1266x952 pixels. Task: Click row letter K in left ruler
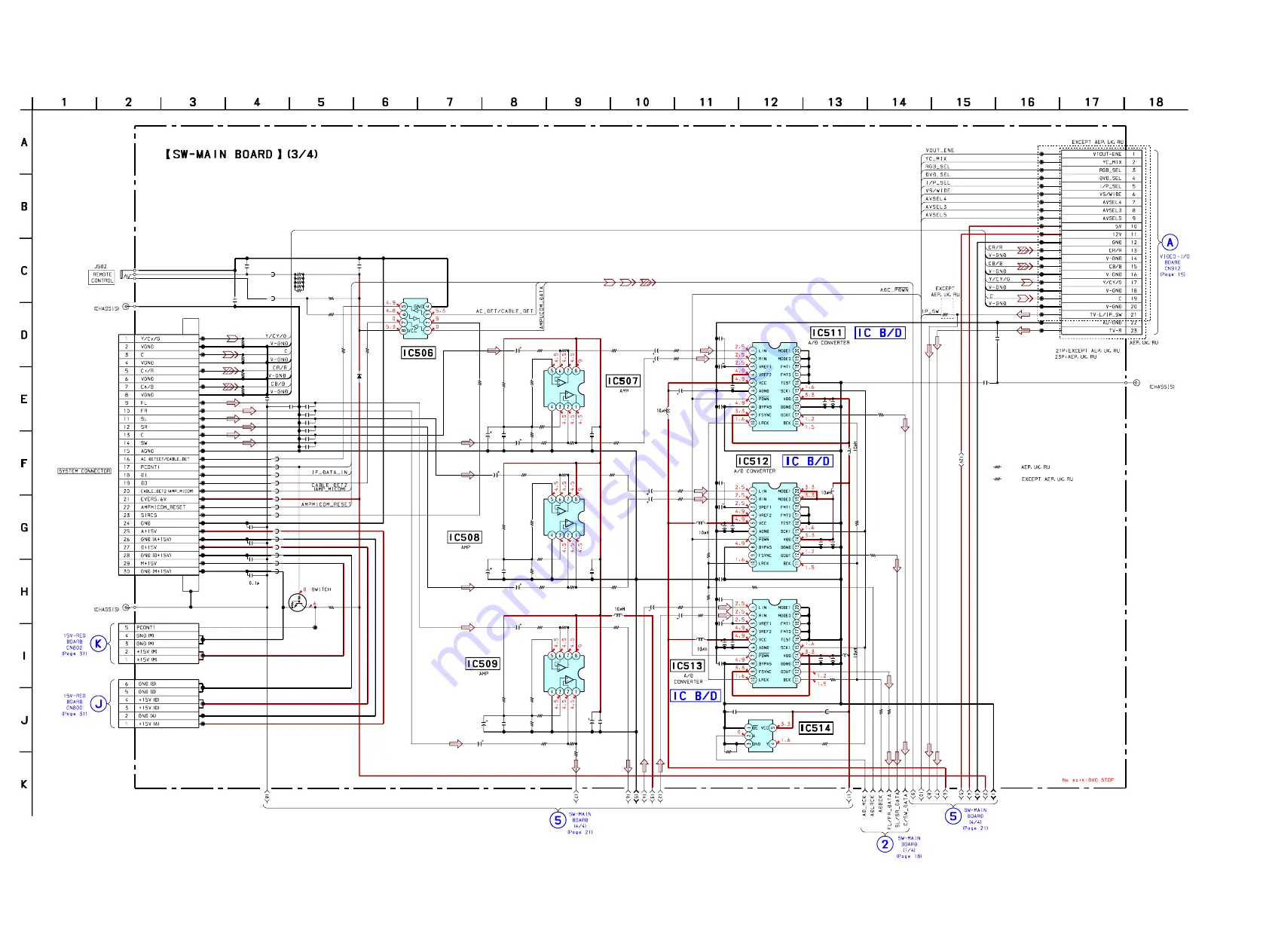point(24,785)
